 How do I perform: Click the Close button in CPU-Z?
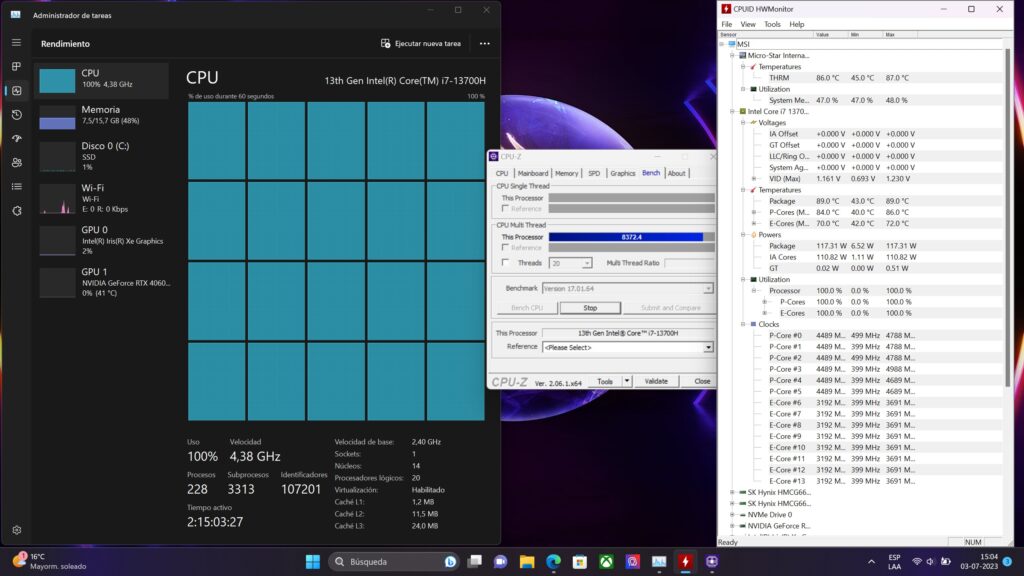(x=702, y=381)
